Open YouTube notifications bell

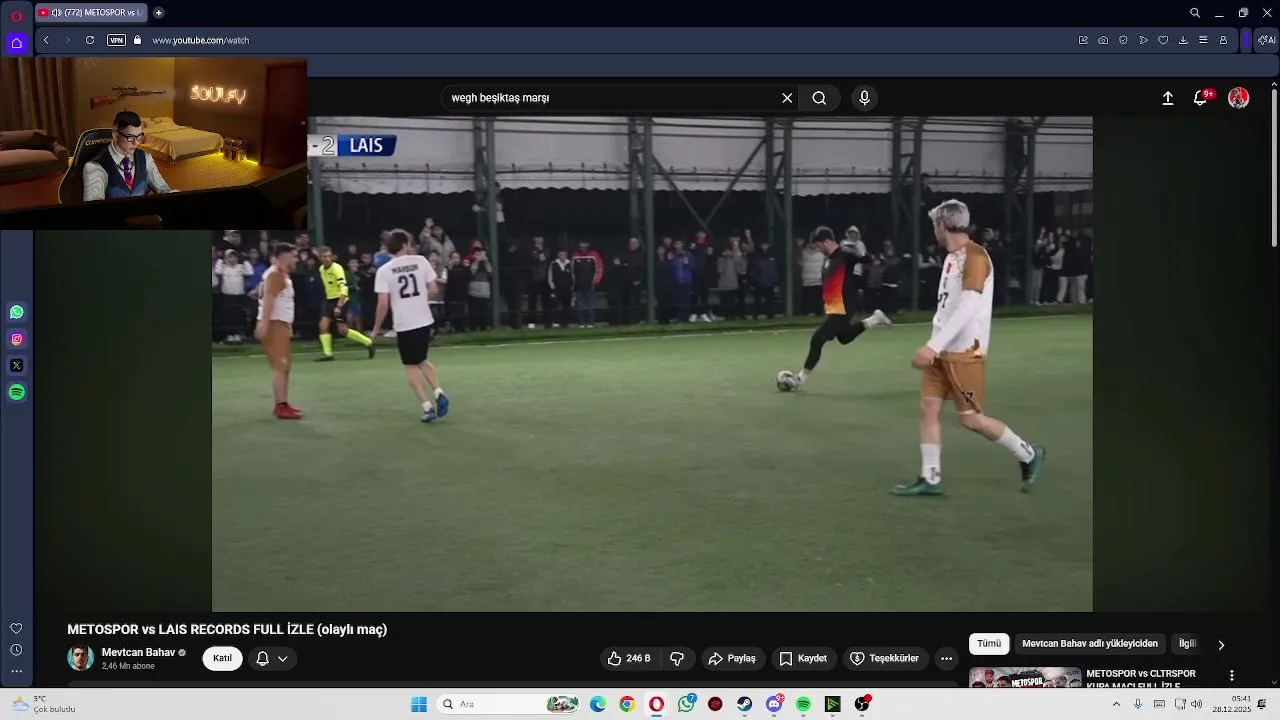coord(1201,98)
